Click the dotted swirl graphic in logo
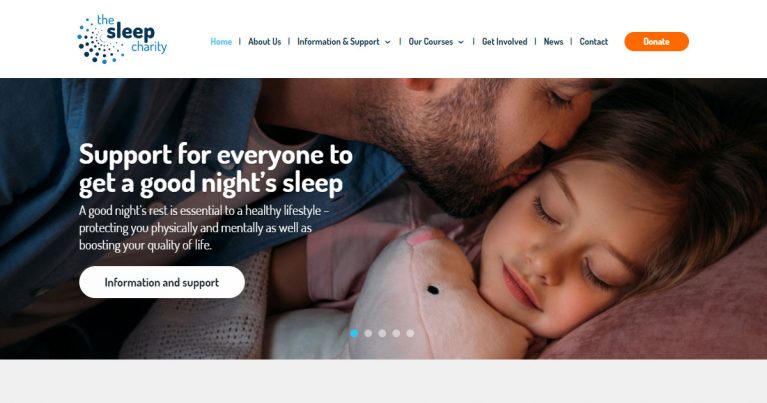The width and height of the screenshot is (767, 403). tap(99, 41)
